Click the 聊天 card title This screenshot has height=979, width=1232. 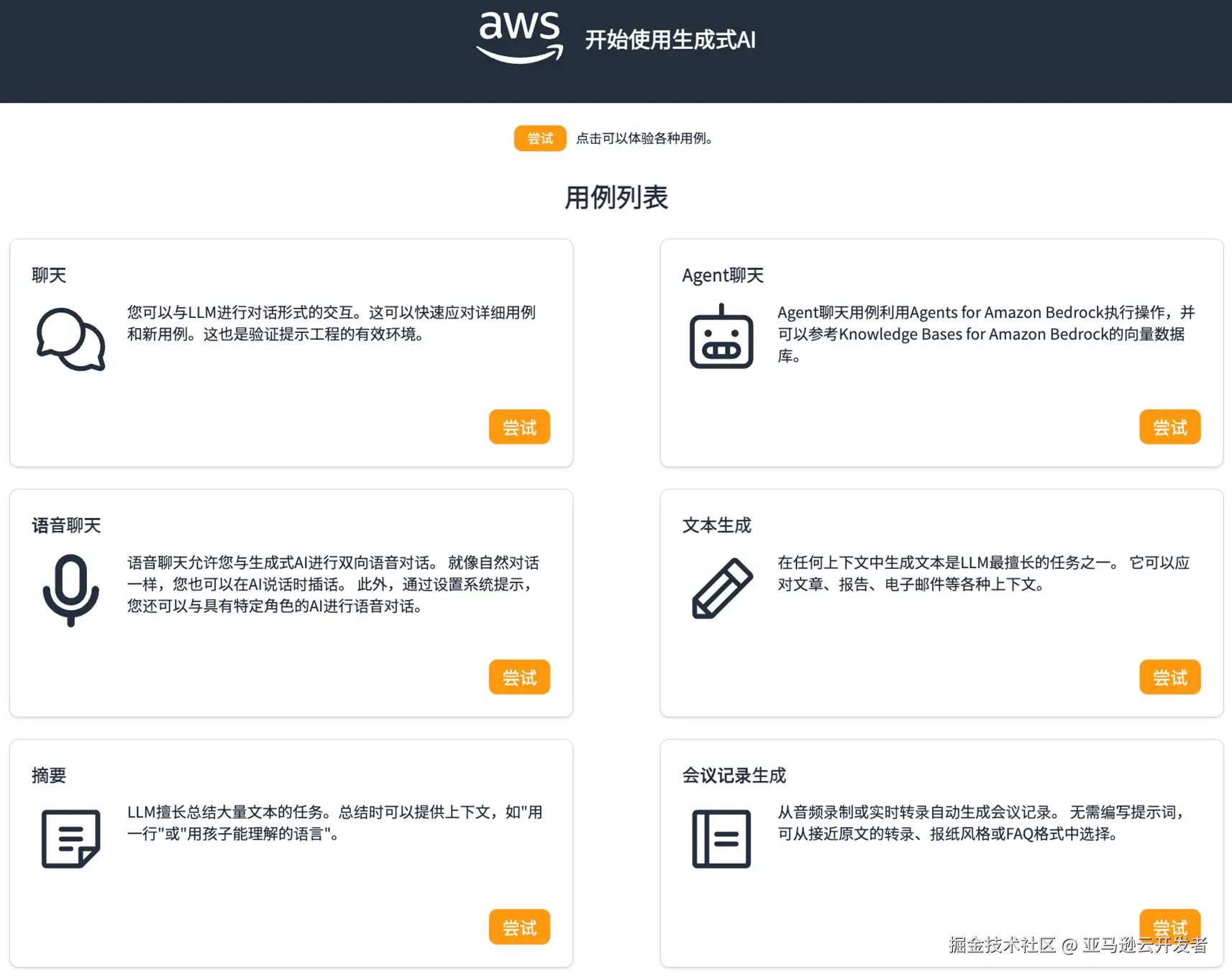coord(49,276)
